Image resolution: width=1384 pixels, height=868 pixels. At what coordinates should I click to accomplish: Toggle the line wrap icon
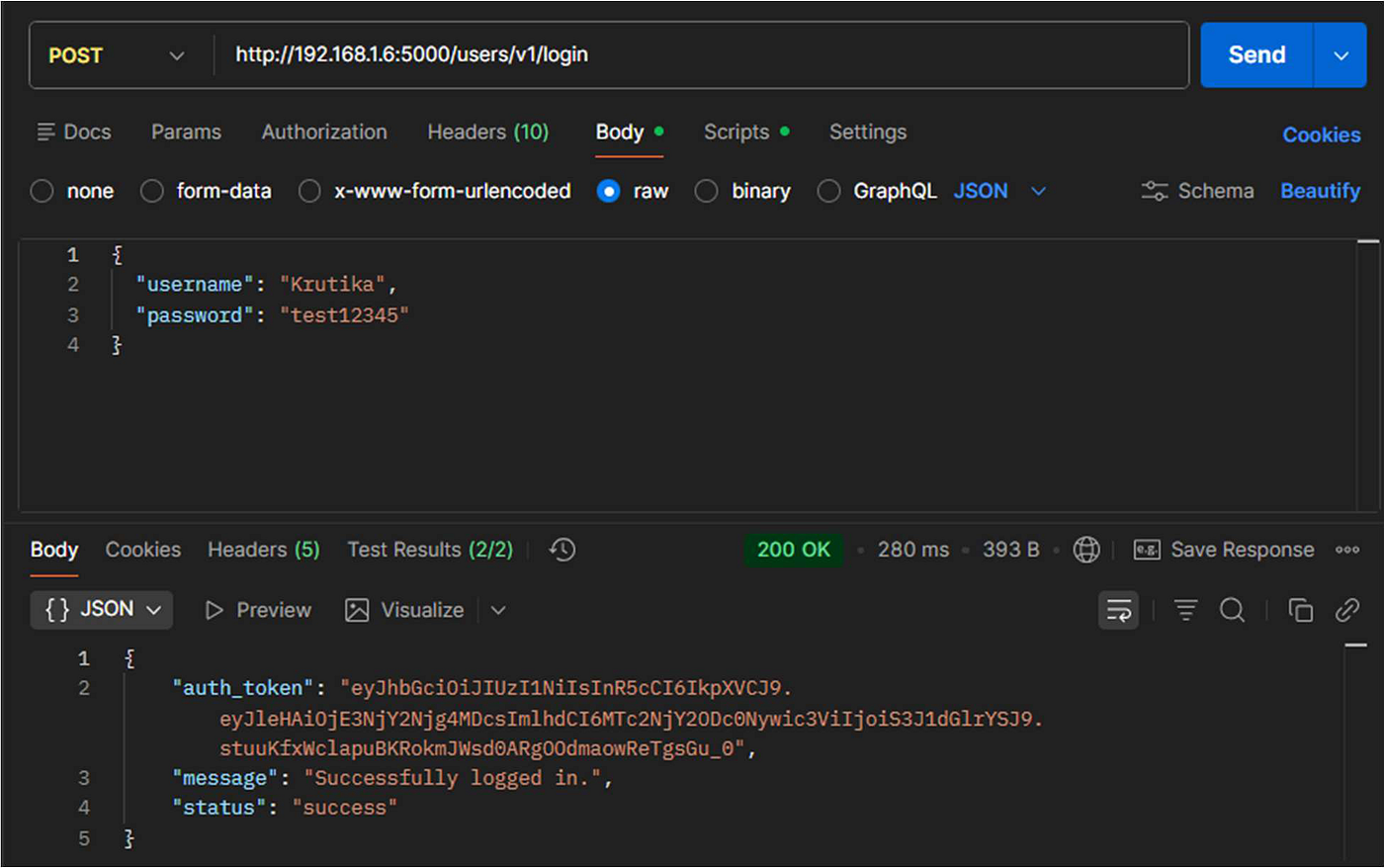coord(1118,611)
